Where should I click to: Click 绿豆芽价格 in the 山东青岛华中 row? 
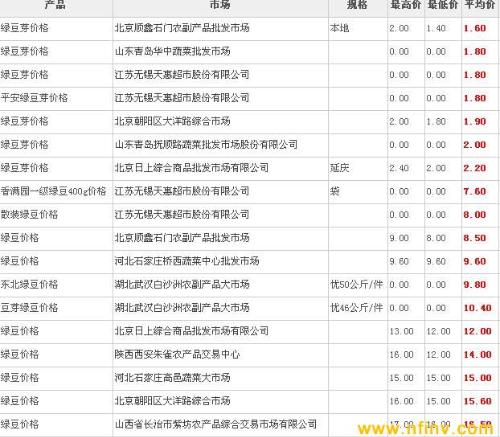click(25, 51)
